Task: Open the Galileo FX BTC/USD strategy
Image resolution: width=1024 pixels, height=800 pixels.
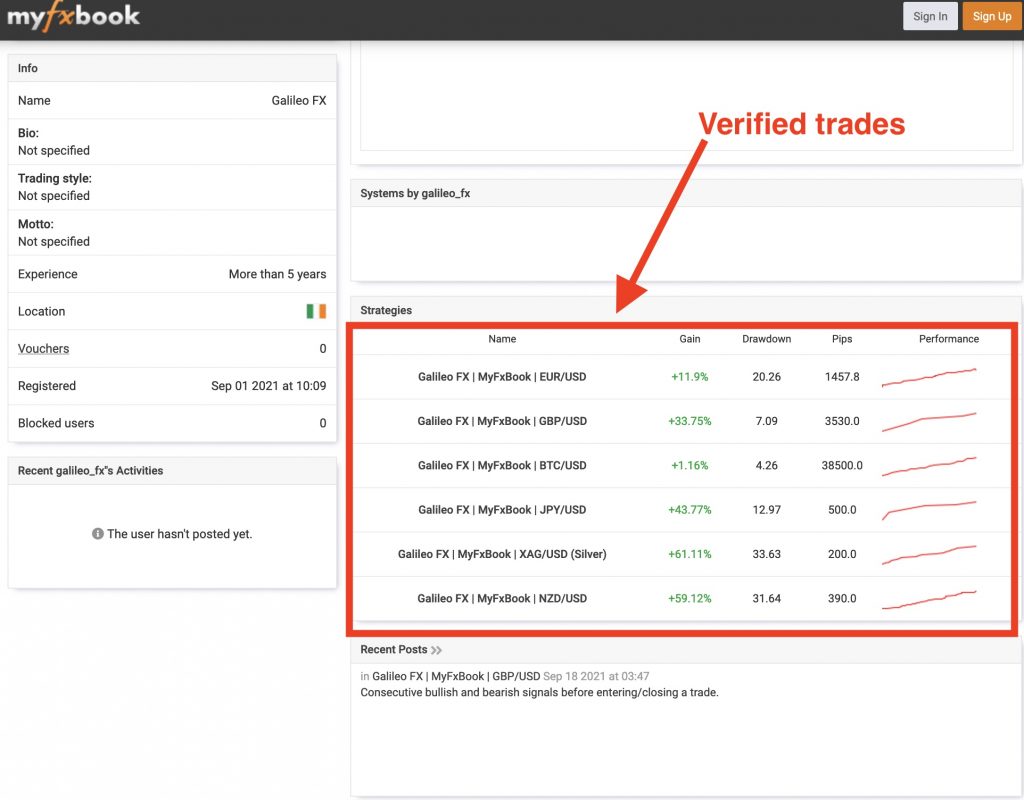Action: [x=502, y=466]
